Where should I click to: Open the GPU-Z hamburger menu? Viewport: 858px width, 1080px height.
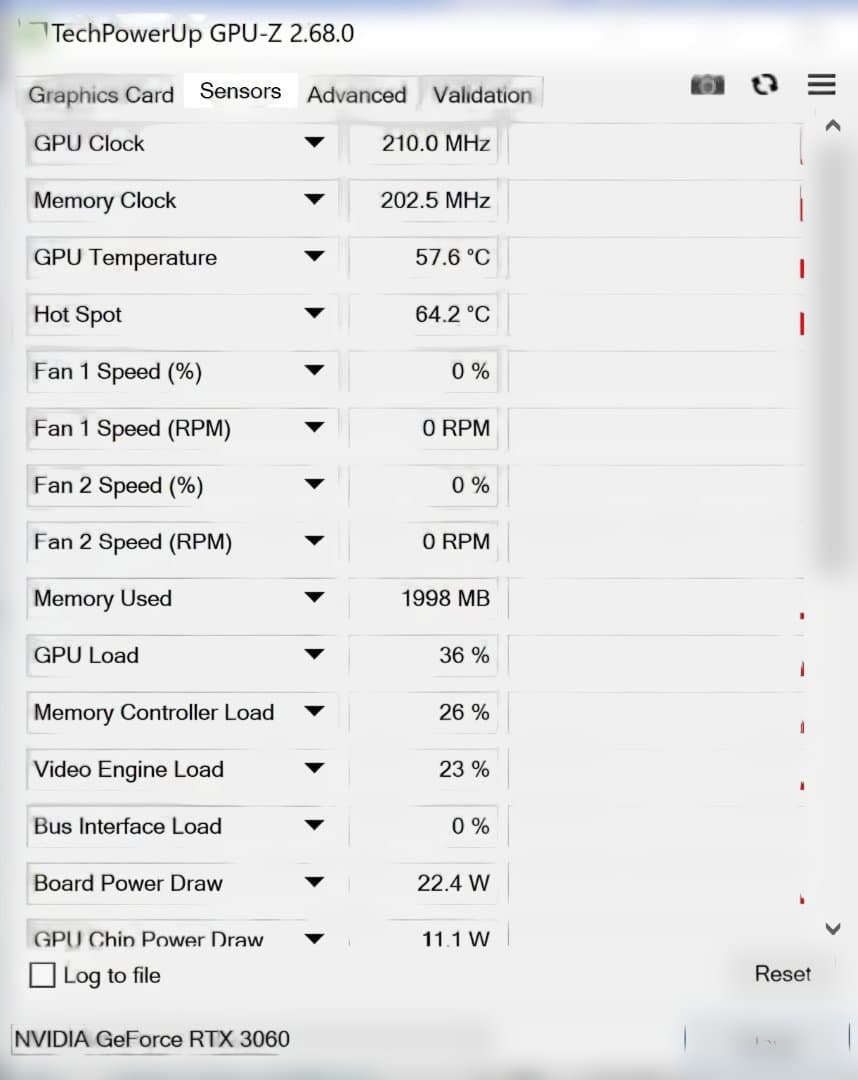(821, 85)
